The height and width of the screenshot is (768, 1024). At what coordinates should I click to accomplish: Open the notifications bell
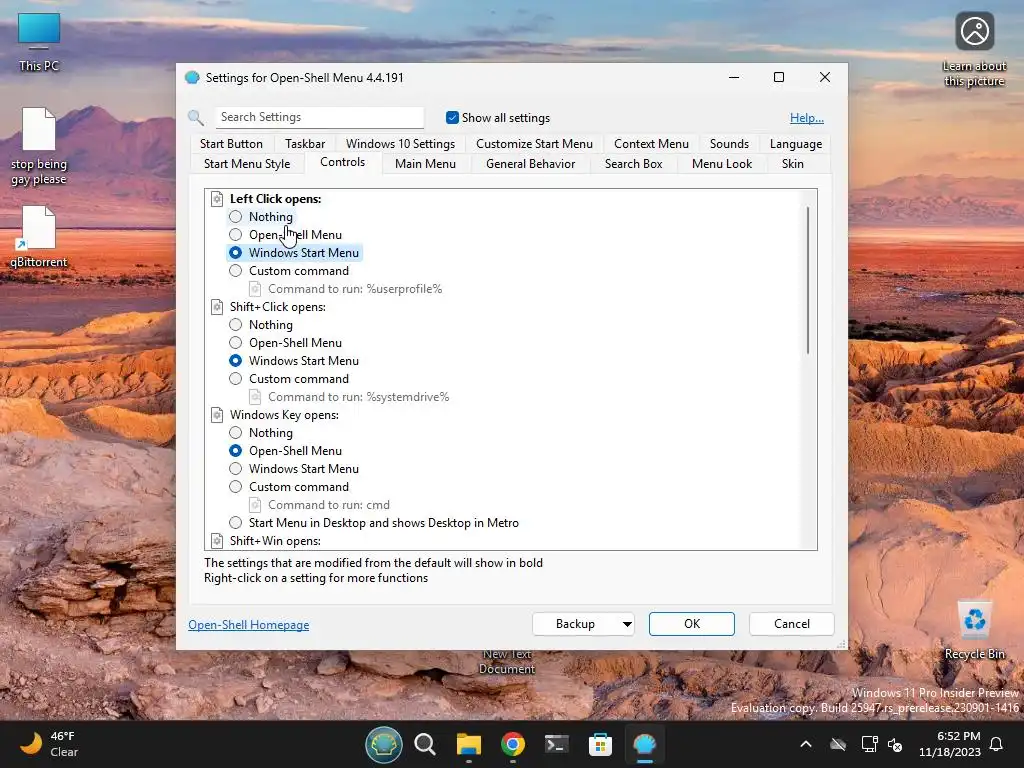point(997,744)
